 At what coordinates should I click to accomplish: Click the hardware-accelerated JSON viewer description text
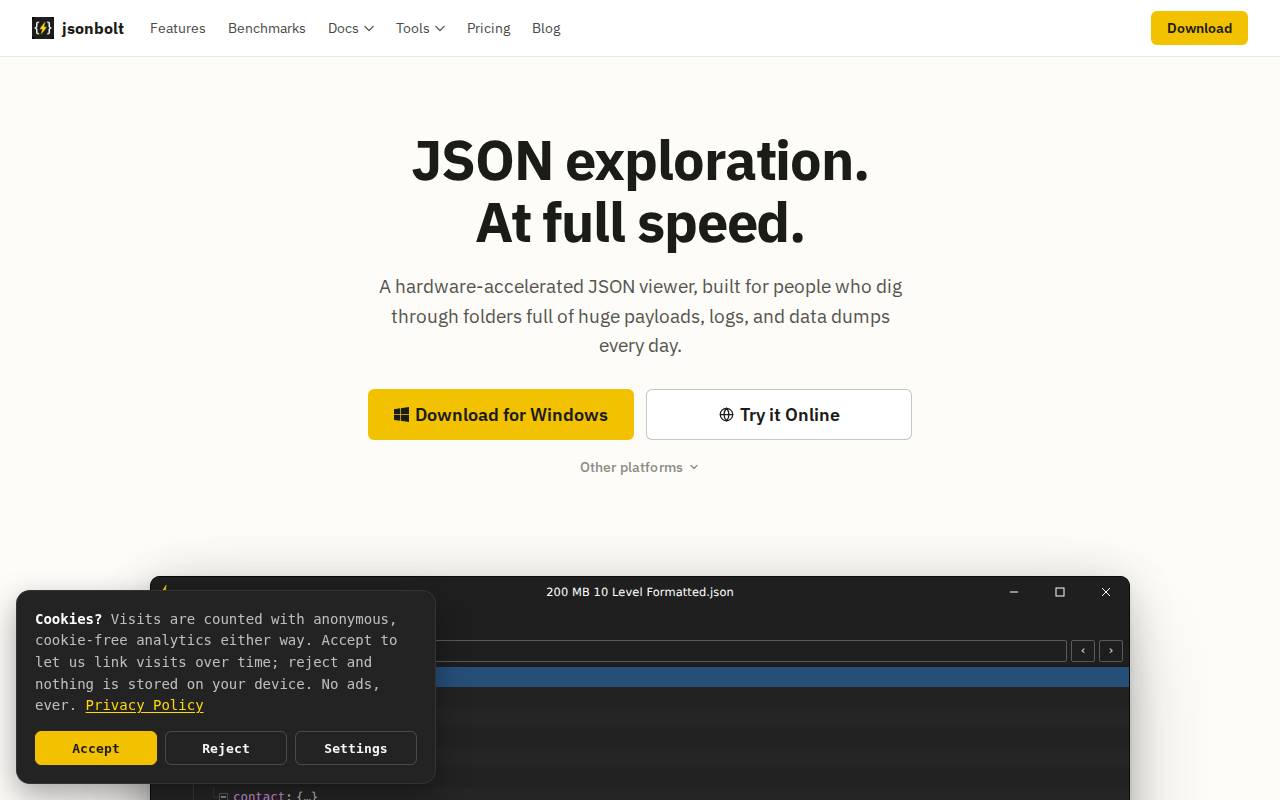coord(640,316)
